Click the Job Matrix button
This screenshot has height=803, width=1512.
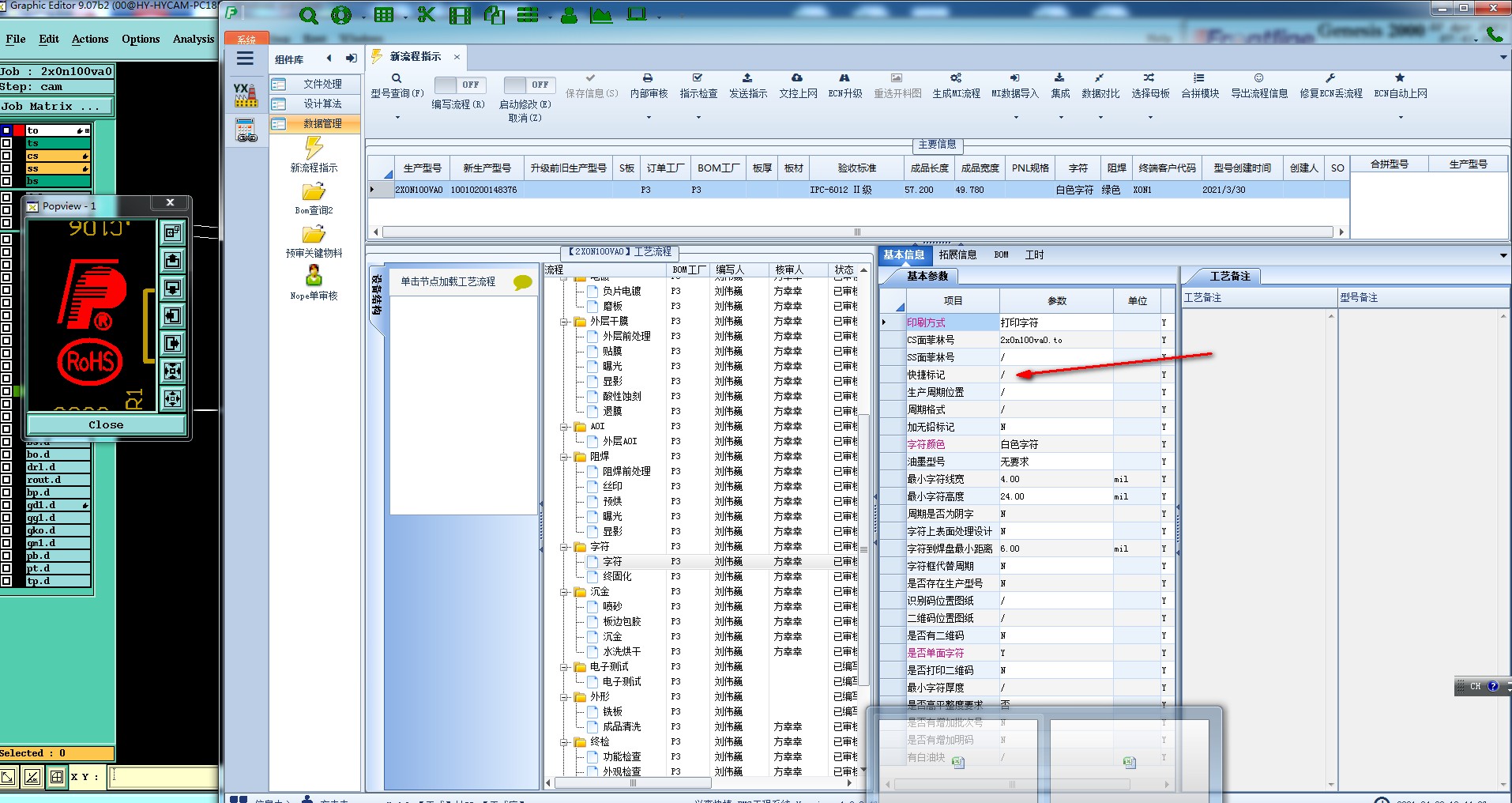56,106
